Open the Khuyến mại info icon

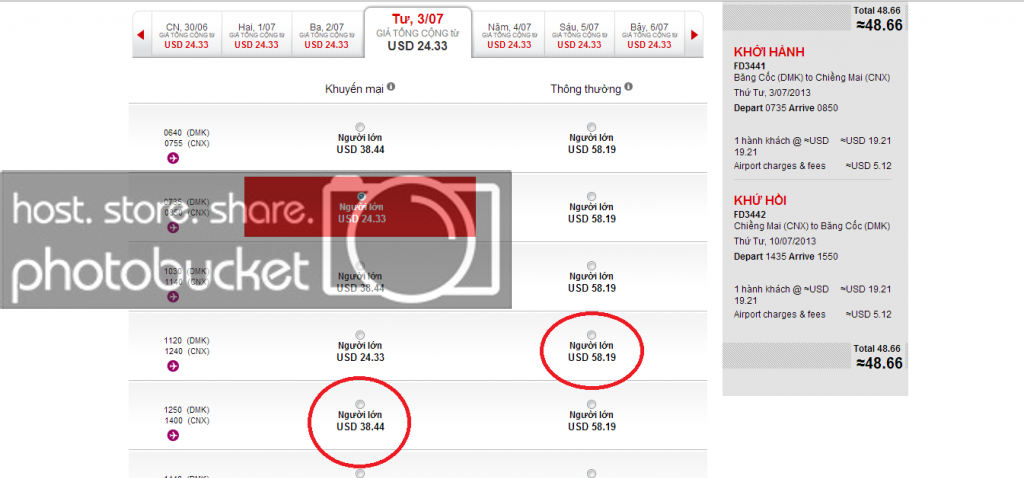(x=391, y=86)
